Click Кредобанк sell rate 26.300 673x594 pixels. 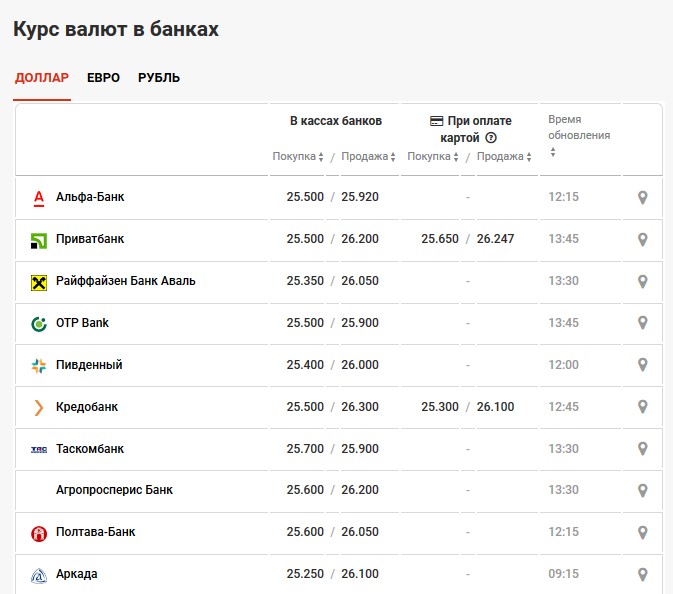tap(360, 407)
